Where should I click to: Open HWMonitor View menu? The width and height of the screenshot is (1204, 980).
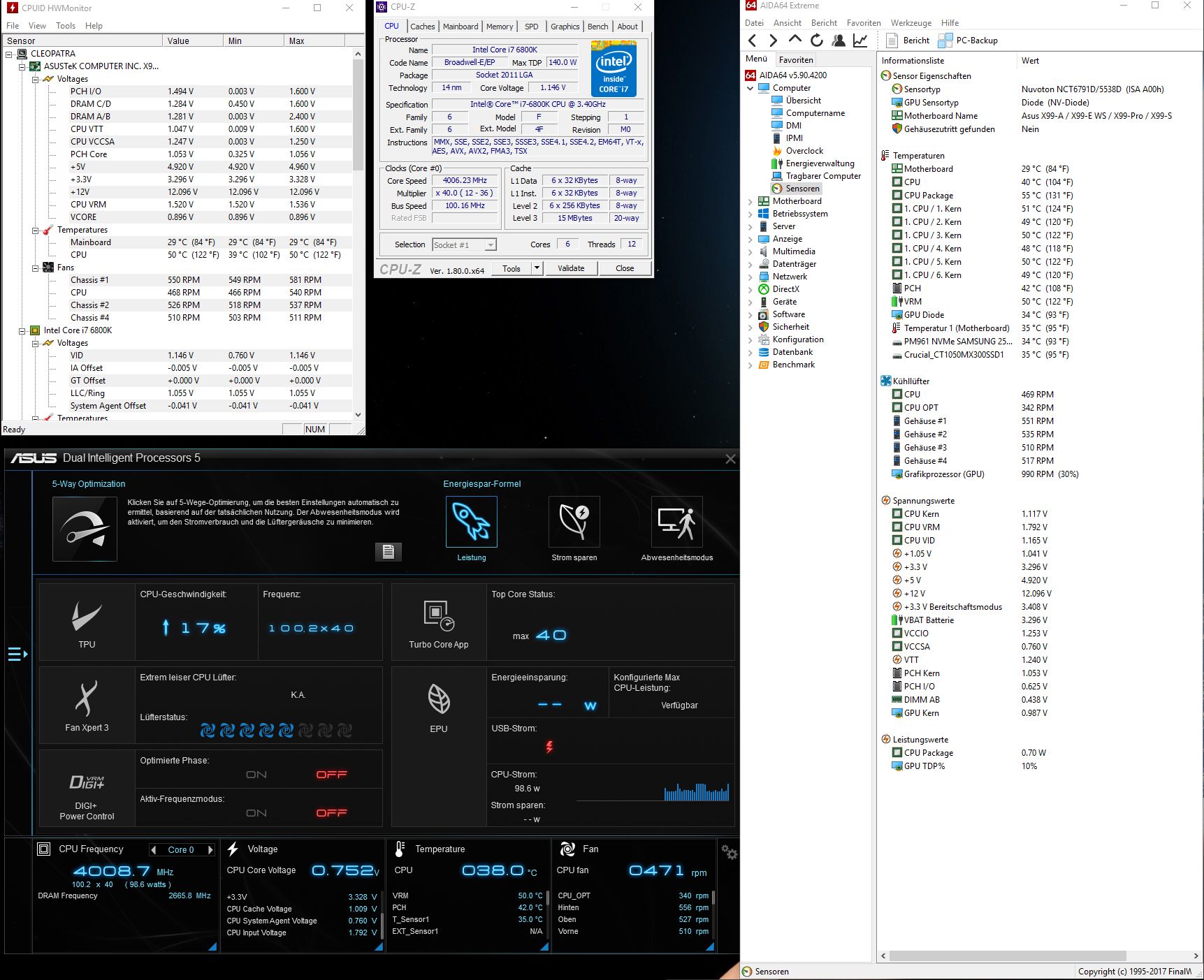point(37,26)
